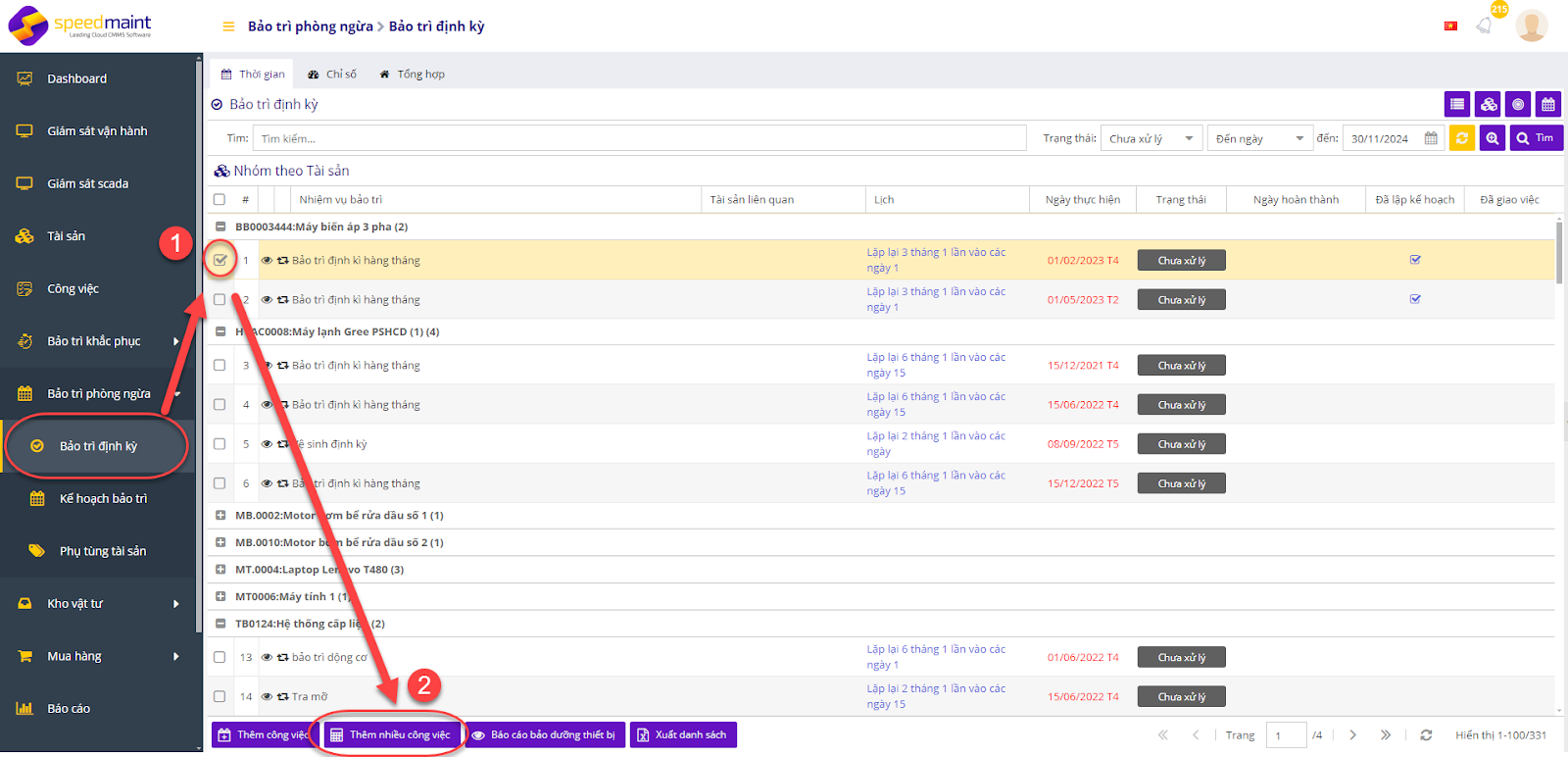This screenshot has height=757, width=1568.
Task: Check the row 14 checkbox
Action: tap(220, 697)
